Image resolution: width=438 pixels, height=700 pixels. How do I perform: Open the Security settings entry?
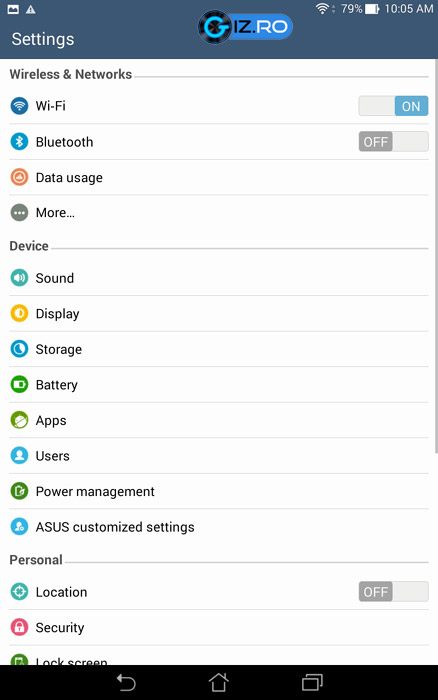[219, 627]
